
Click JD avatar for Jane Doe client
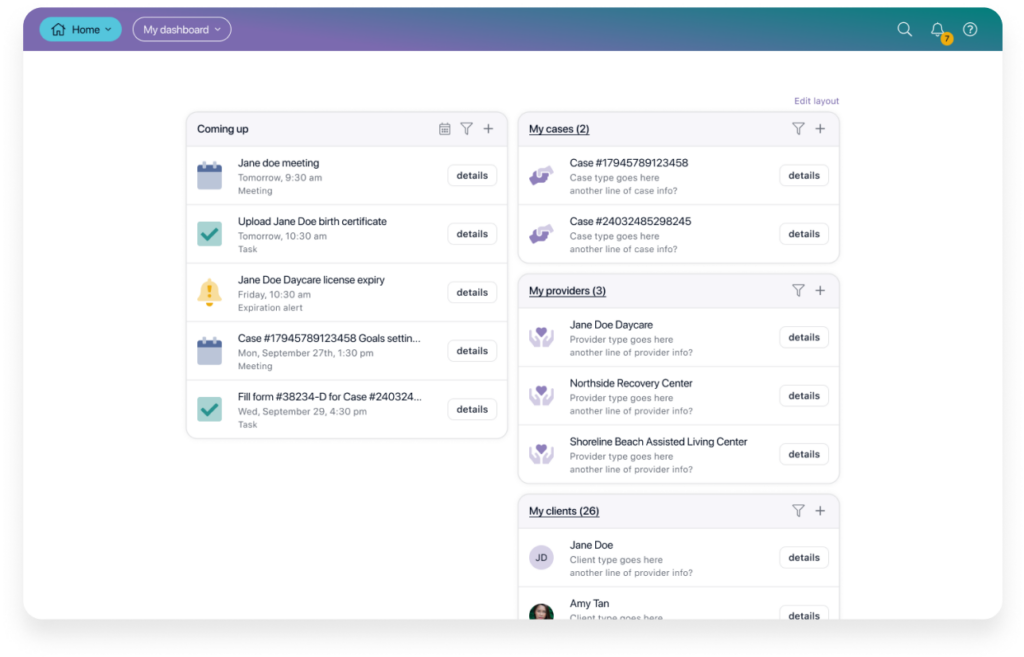541,557
